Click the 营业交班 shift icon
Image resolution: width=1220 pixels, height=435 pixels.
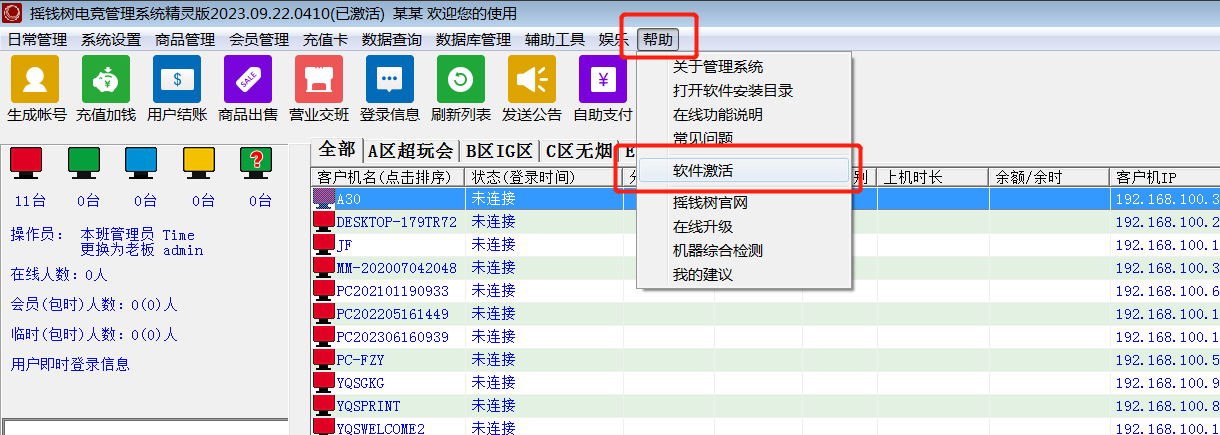click(x=319, y=80)
